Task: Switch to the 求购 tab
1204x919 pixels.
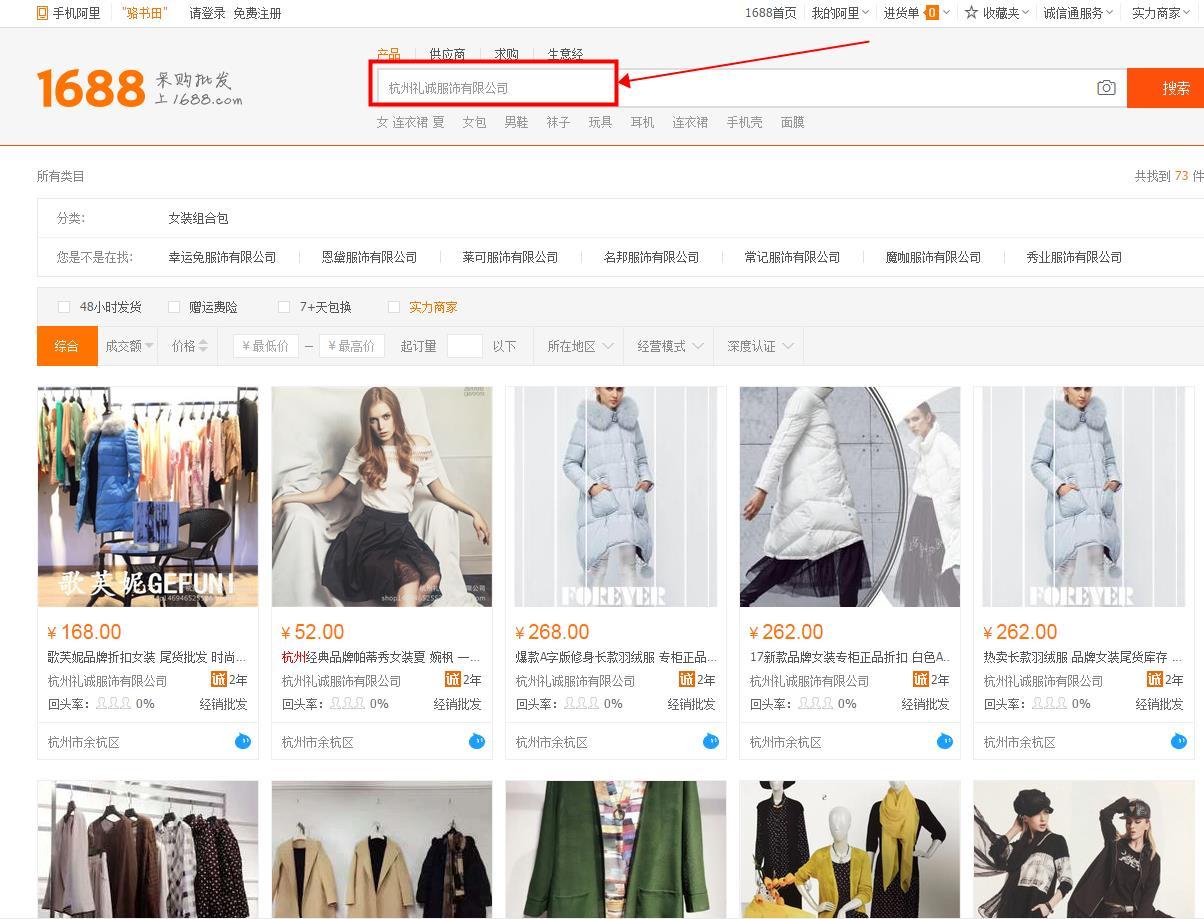Action: pos(506,54)
